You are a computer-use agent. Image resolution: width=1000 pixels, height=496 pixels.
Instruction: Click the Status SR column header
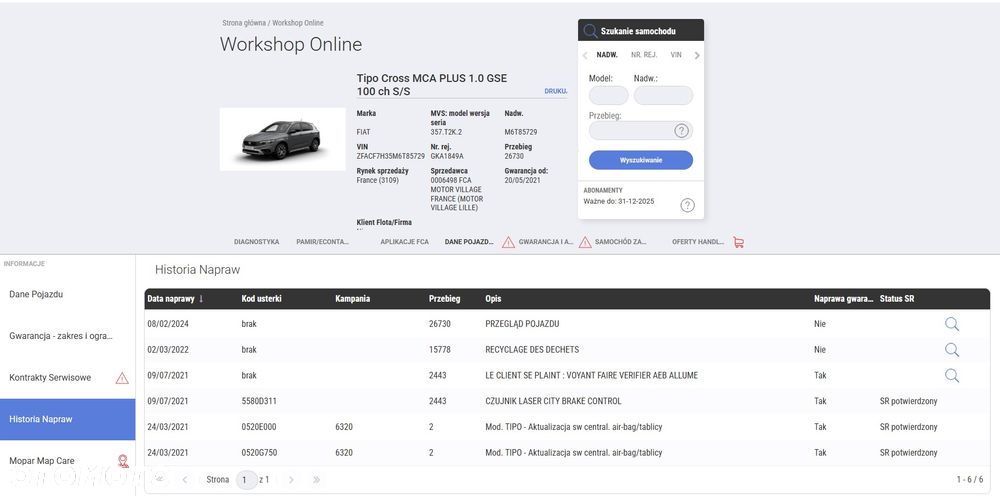(x=897, y=298)
